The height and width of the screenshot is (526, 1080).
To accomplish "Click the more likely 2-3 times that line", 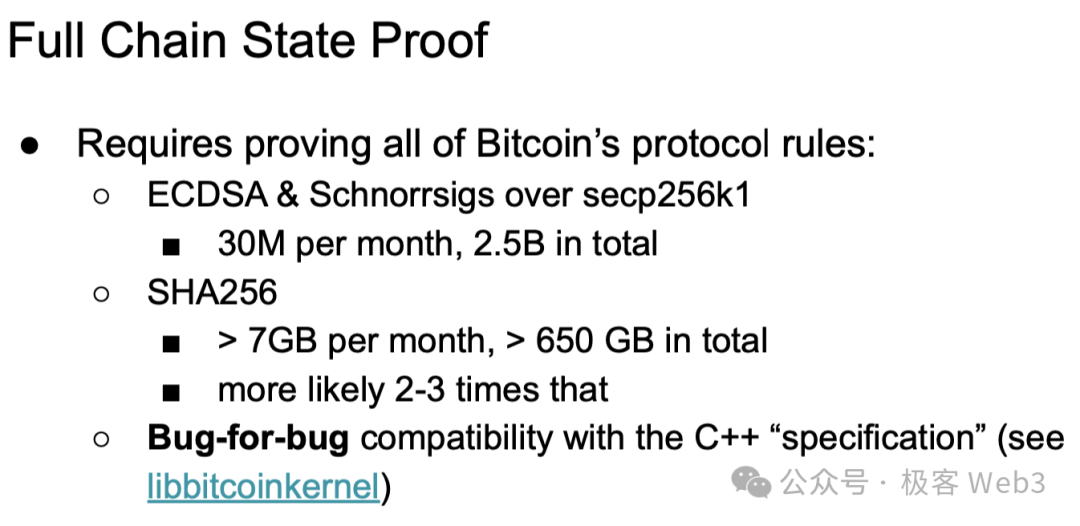I will (413, 389).
